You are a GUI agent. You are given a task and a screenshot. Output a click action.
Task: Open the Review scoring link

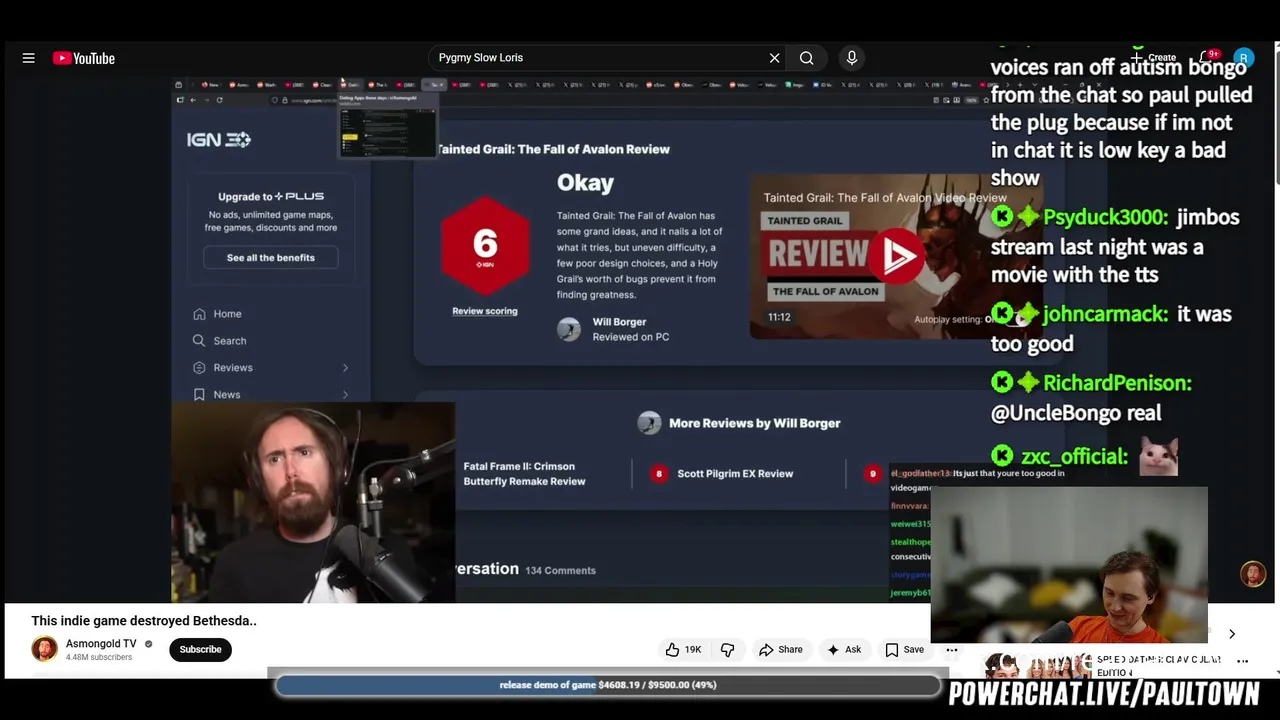tap(485, 311)
